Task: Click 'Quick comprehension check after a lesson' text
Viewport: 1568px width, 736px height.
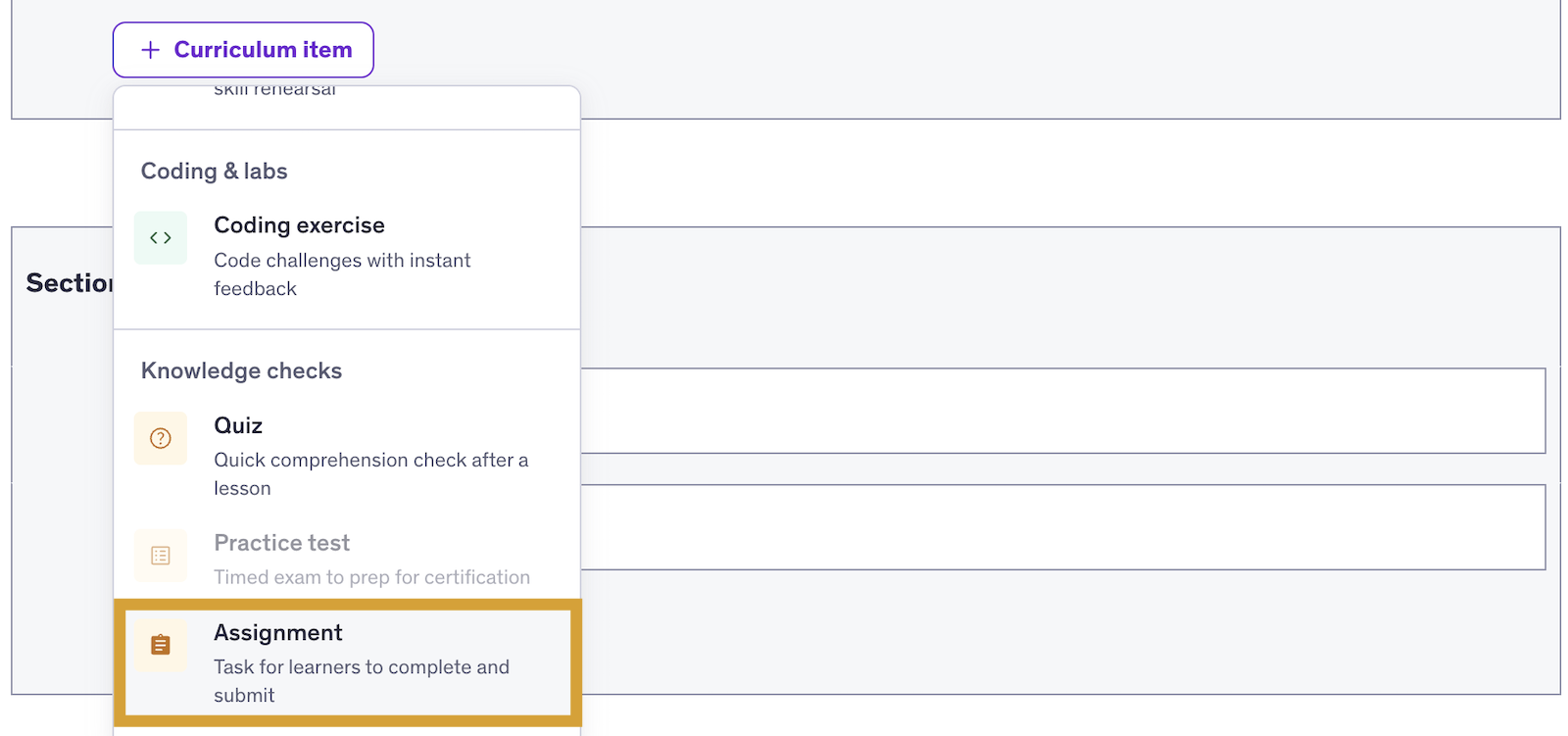Action: tap(370, 474)
